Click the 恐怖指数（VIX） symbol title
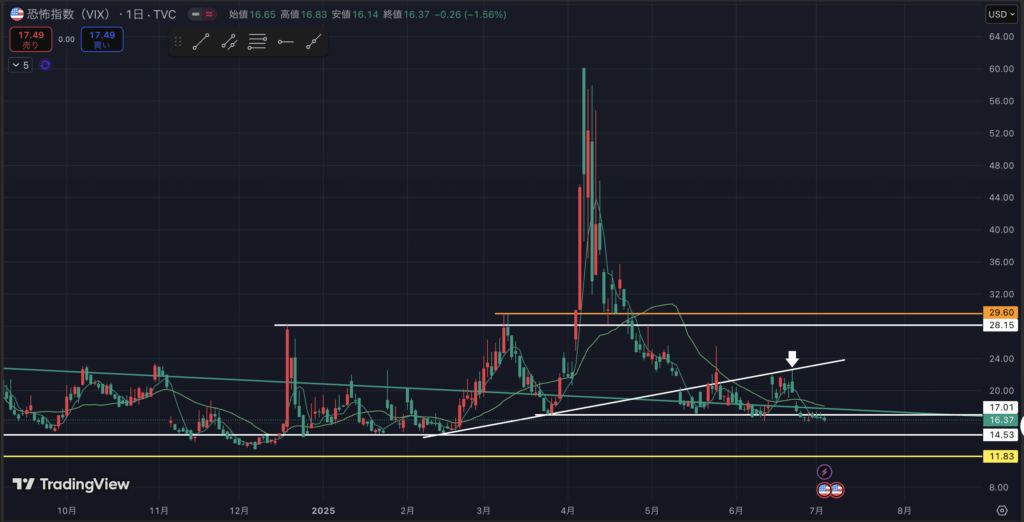This screenshot has height=522, width=1024. 71,14
